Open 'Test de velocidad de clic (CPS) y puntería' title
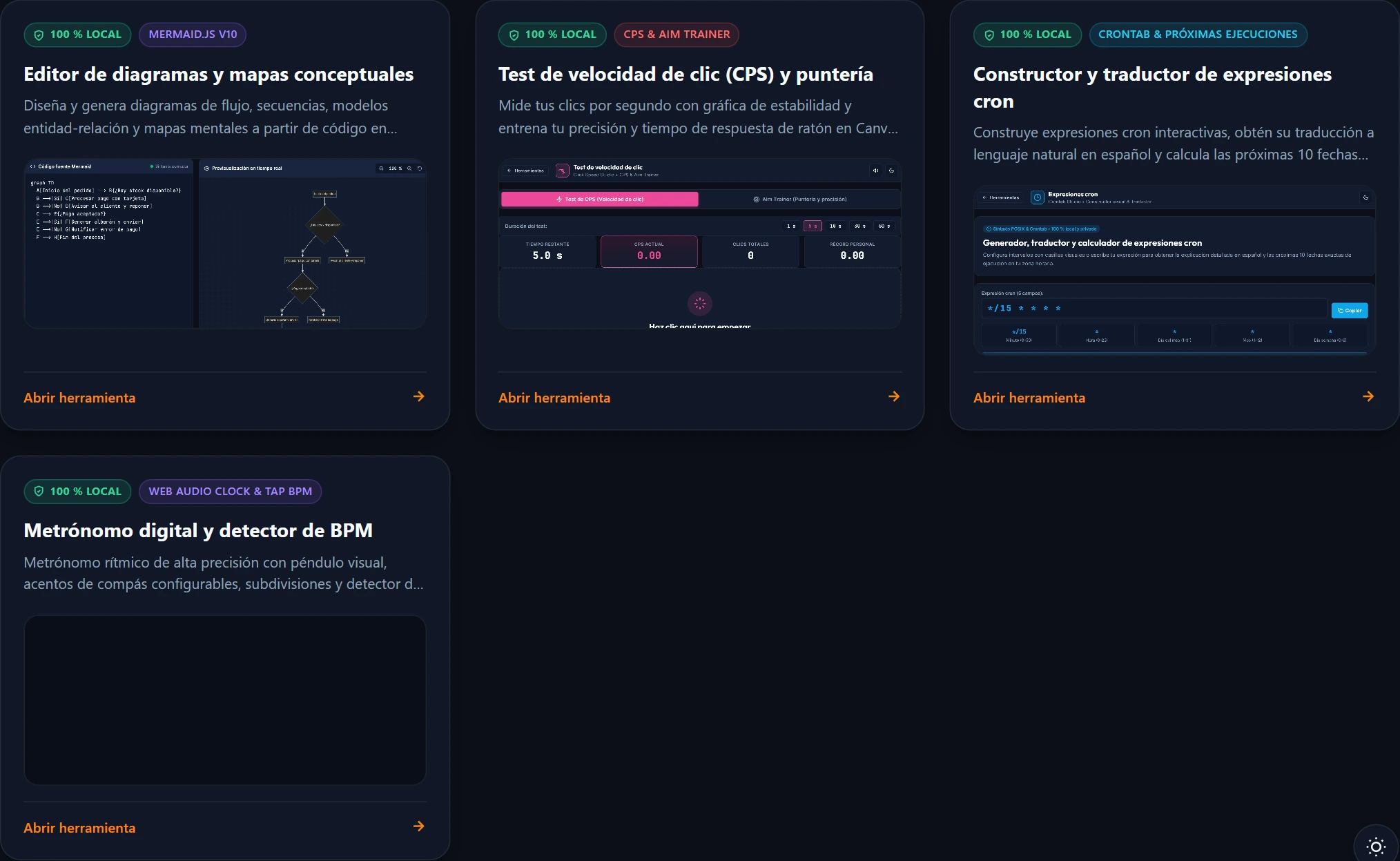This screenshot has height=861, width=1400. 686,75
